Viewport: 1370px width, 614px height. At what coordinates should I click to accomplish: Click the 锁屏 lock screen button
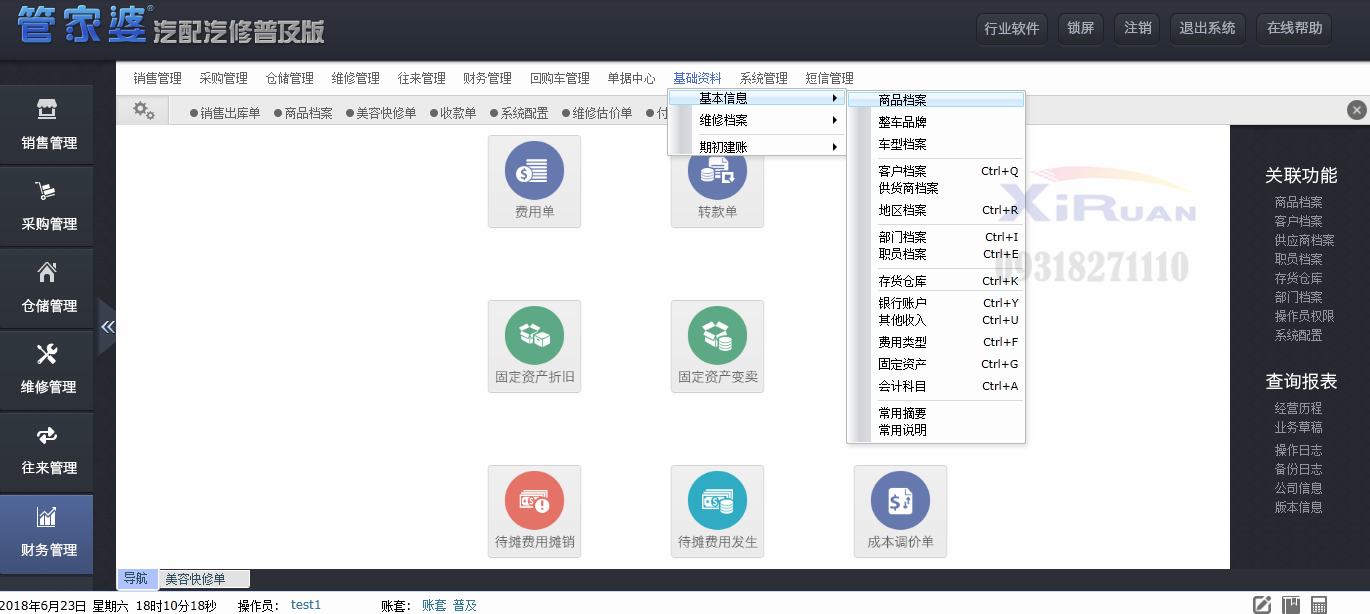(x=1080, y=28)
